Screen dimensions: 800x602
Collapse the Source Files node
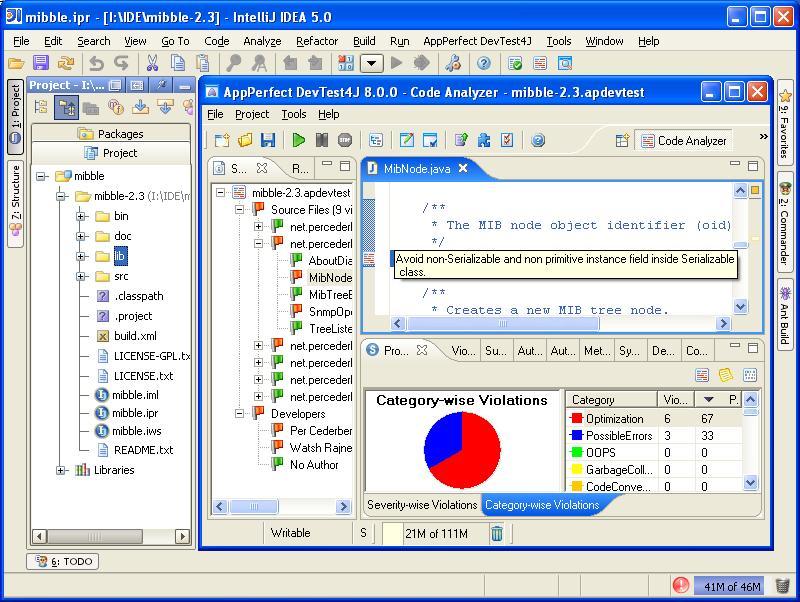point(239,210)
